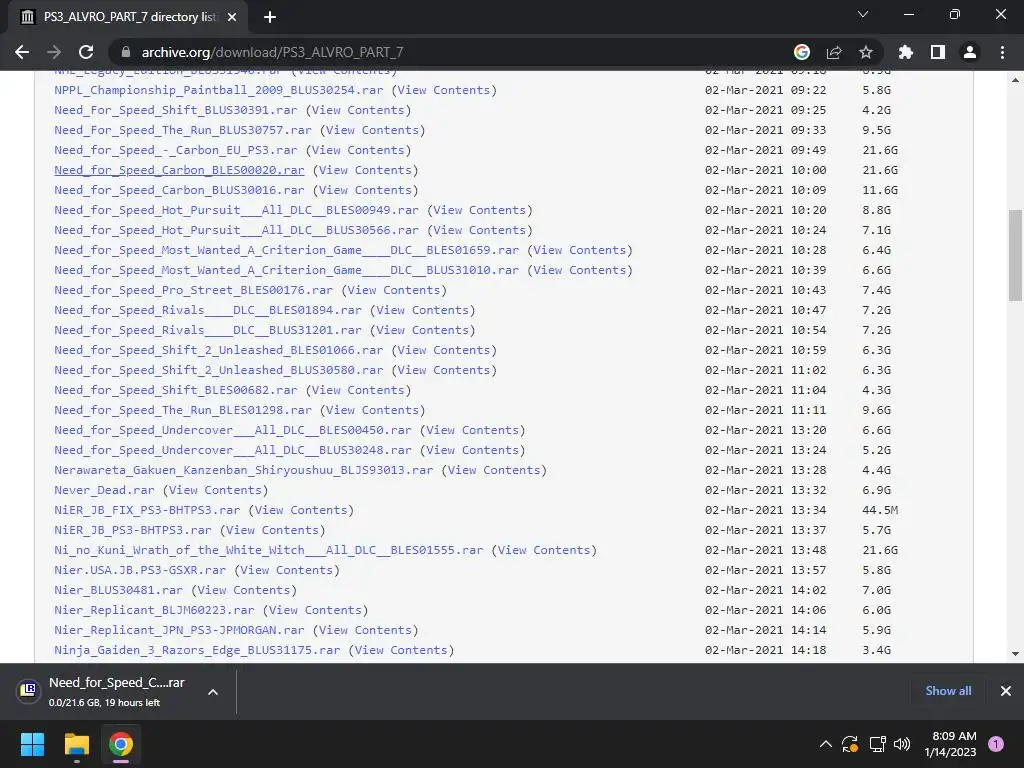View Contents of Most_Wanted BLUS31010 rar
Screen dimensions: 1024x768
click(x=580, y=270)
